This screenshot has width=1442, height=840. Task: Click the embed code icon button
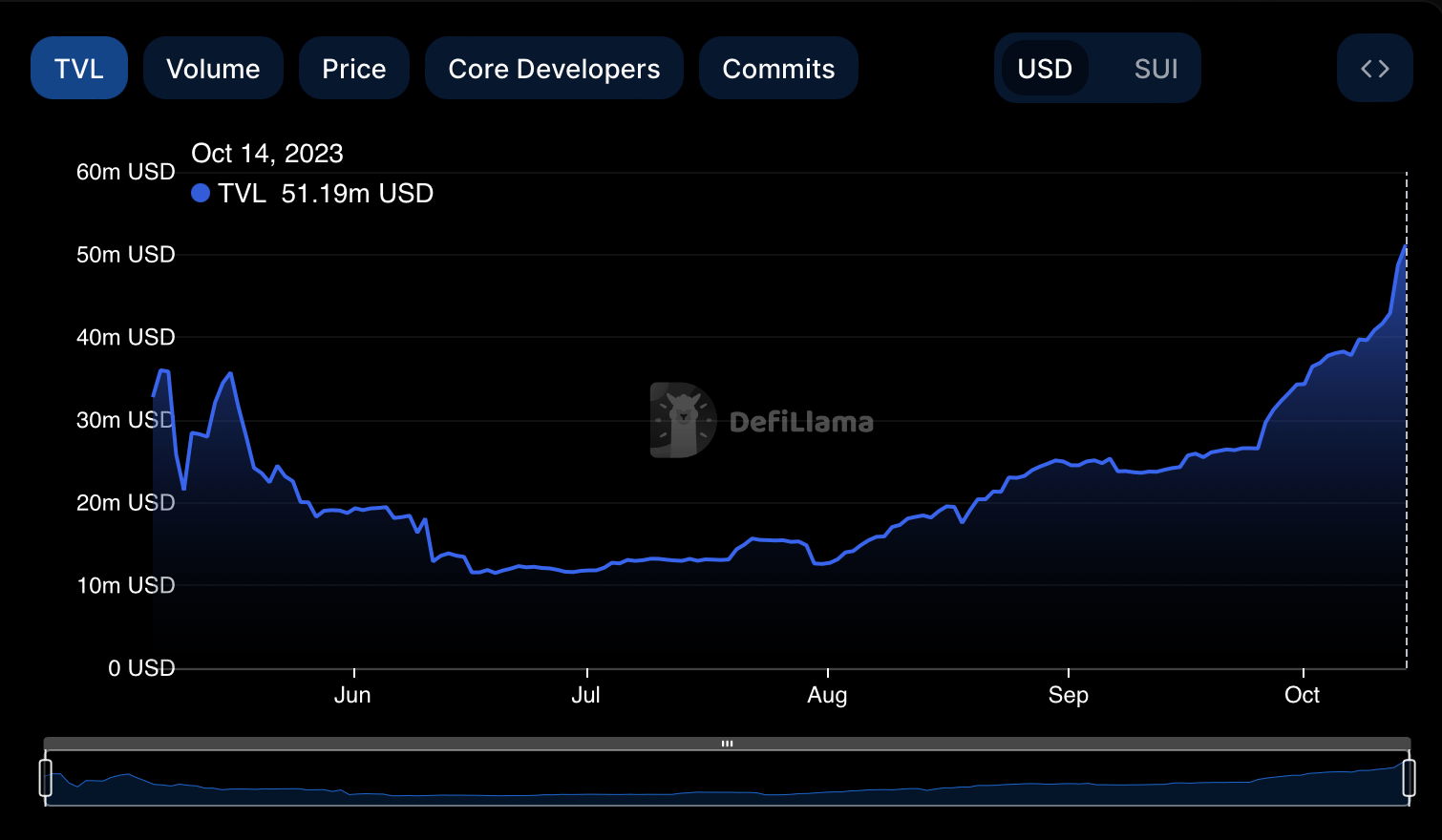point(1375,68)
